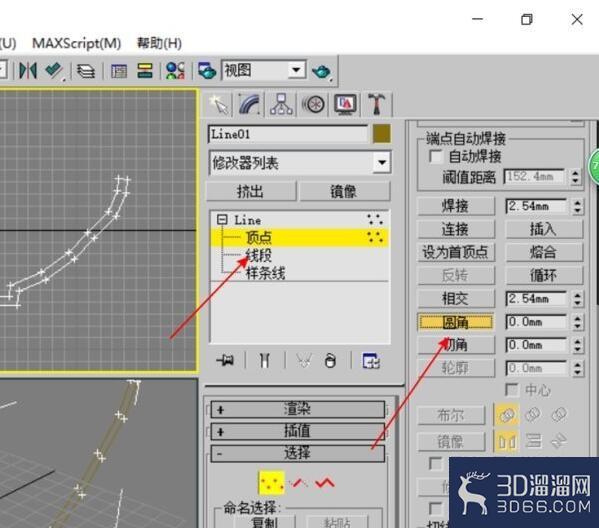This screenshot has width=599, height=528.
Task: Click the 循环 button
Action: (x=544, y=275)
